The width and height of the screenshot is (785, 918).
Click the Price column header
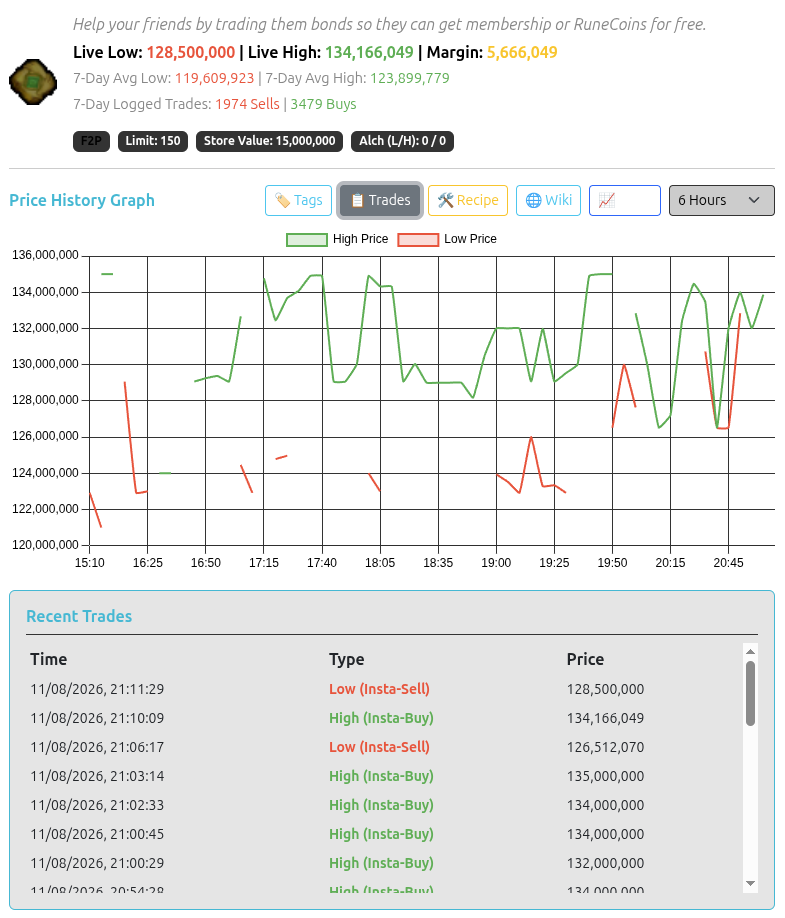coord(585,660)
